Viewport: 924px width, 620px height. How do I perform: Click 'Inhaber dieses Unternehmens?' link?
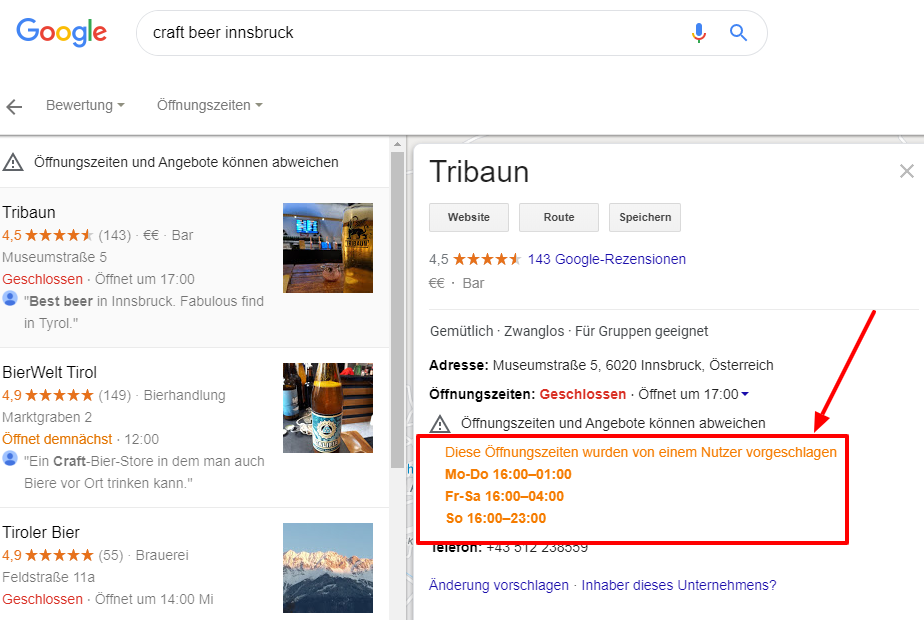[x=679, y=585]
